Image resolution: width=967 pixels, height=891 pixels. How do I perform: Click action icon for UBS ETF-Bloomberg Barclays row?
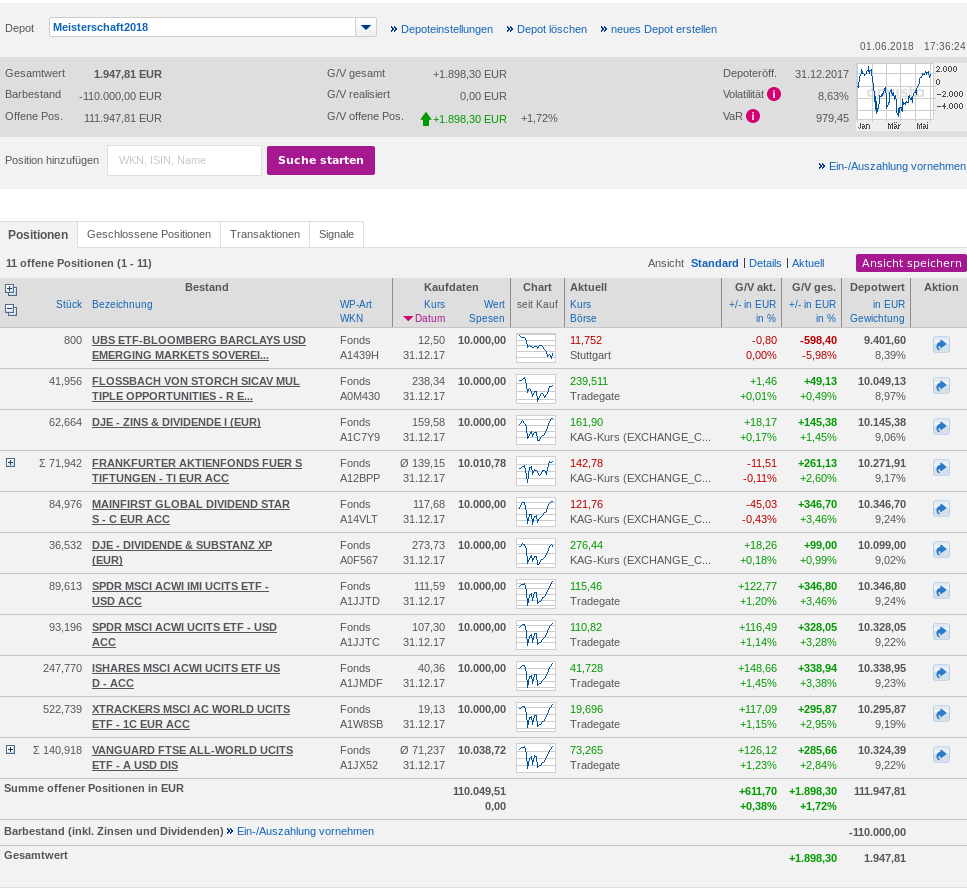tap(940, 345)
